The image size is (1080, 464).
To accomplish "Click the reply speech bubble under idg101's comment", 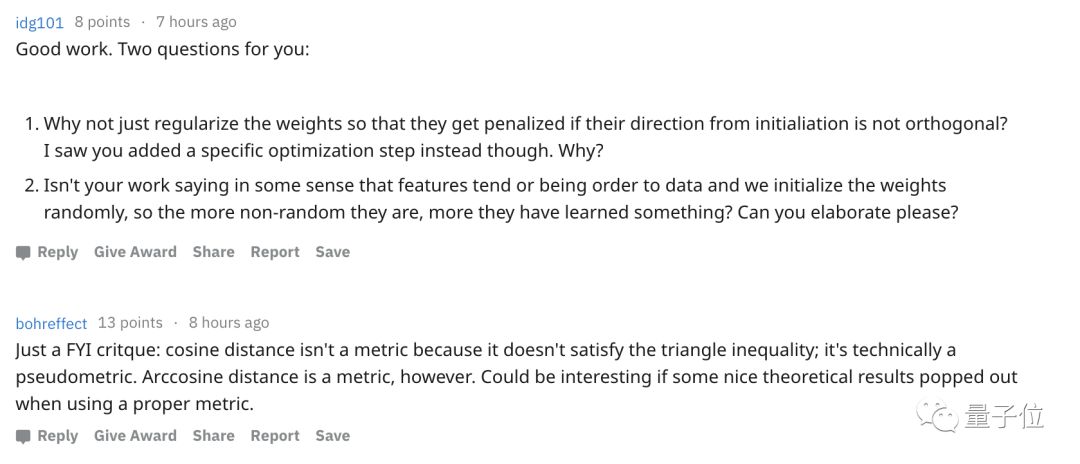I will pos(23,253).
